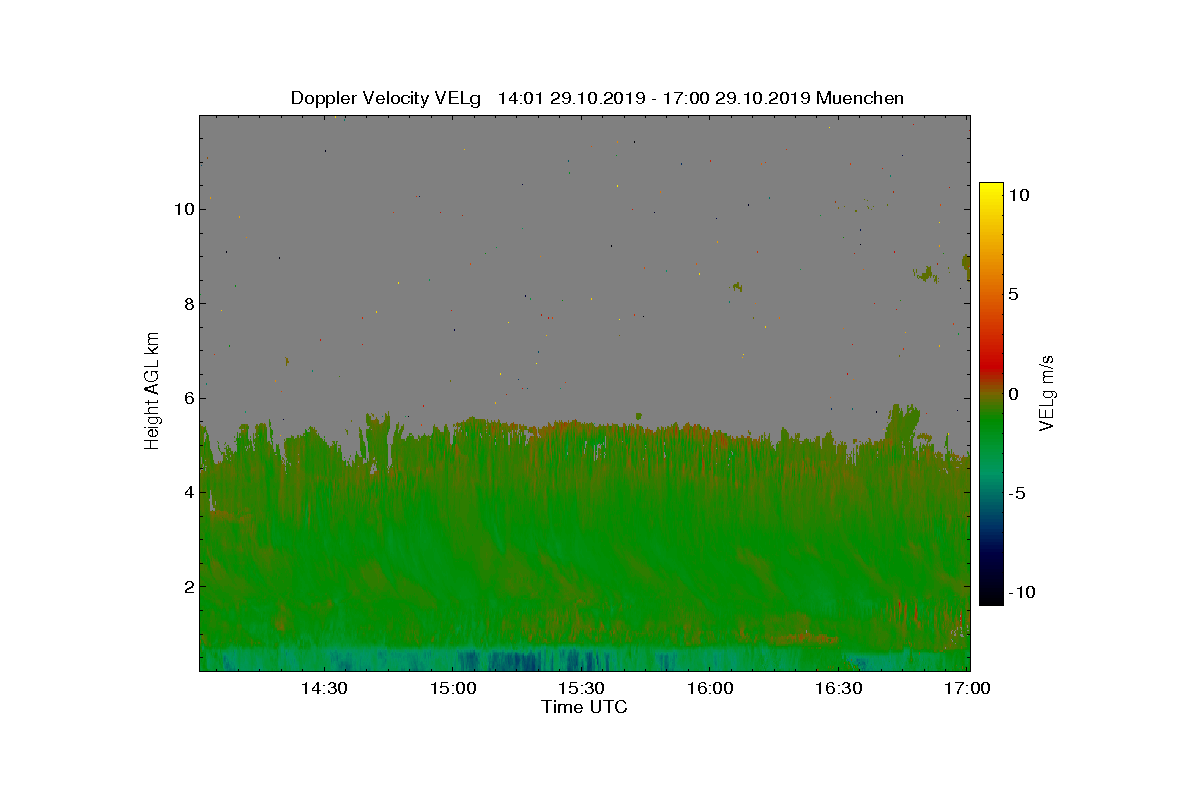Click the '14:30' time tick label

[324, 689]
